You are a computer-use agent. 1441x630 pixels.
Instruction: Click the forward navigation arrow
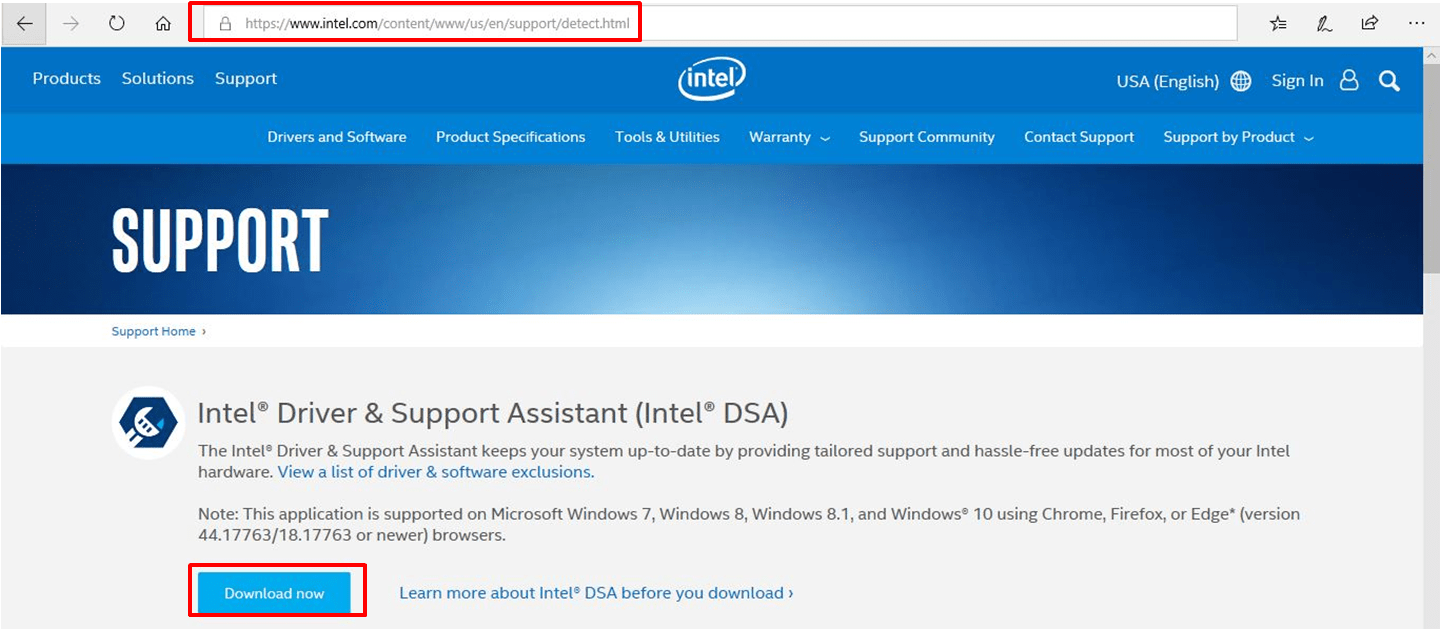(70, 23)
